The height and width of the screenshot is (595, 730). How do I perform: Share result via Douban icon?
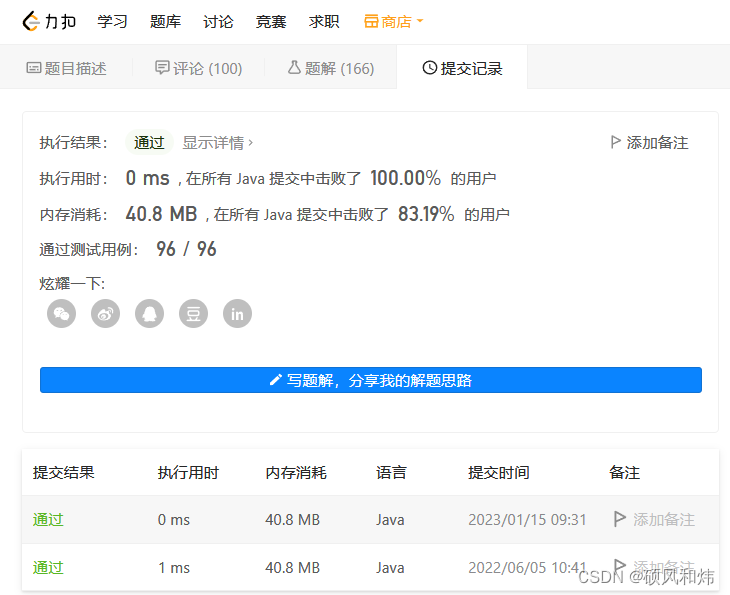[x=193, y=313]
